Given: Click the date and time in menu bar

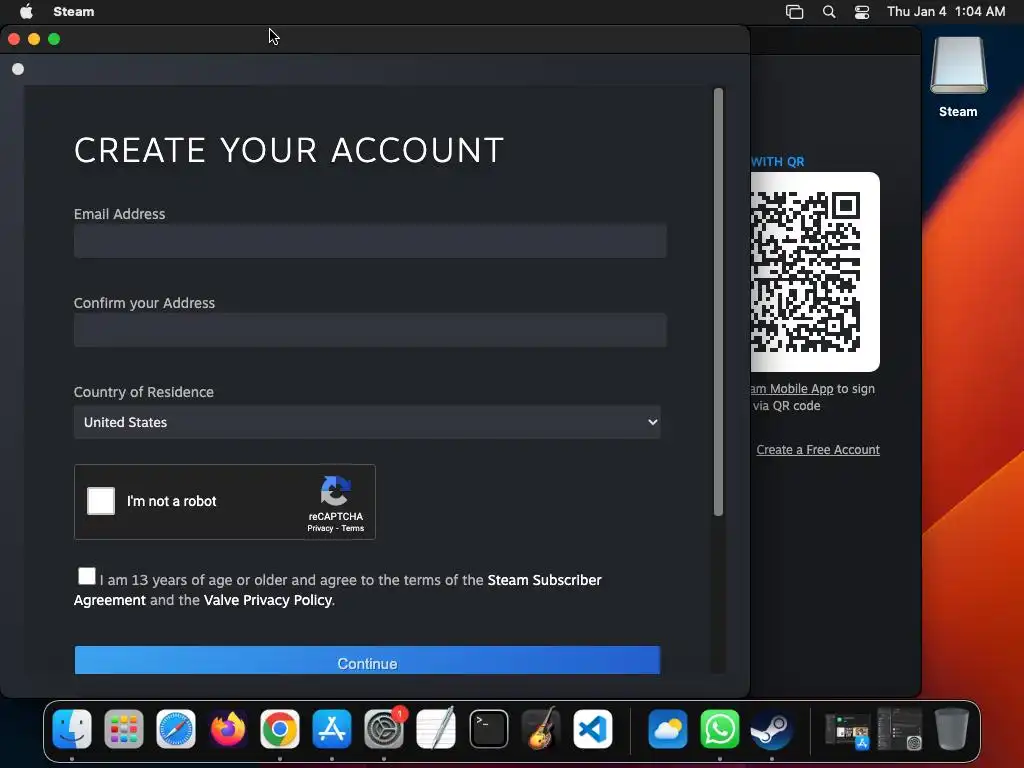Looking at the screenshot, I should click(946, 12).
